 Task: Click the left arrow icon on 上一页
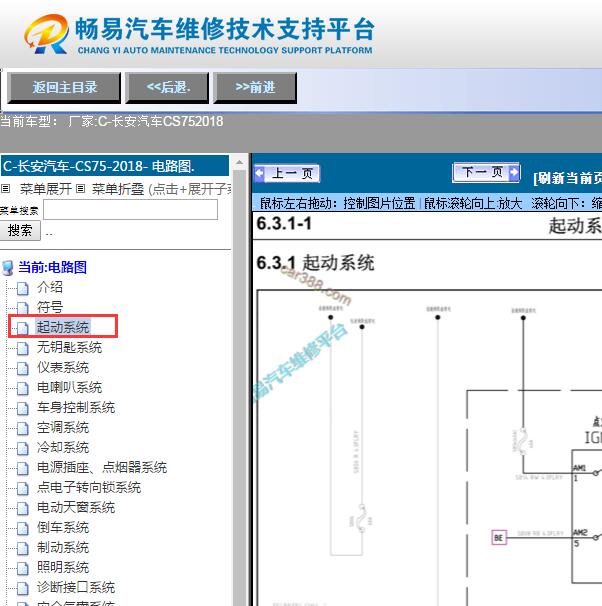tap(260, 174)
